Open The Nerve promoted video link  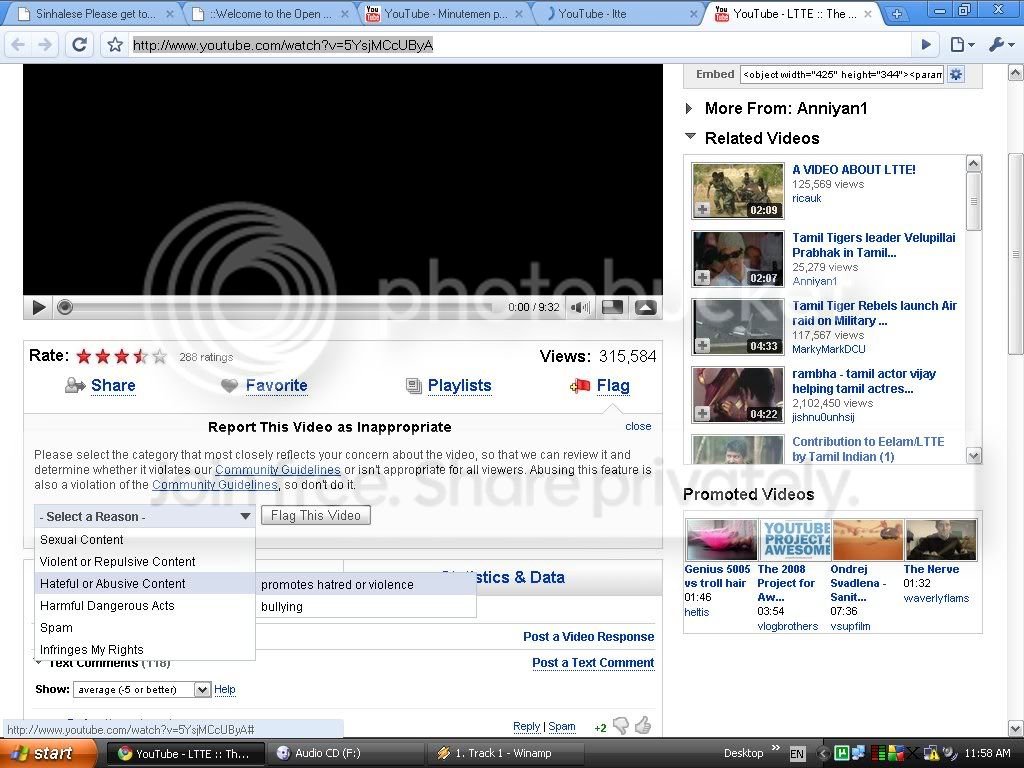coord(931,569)
